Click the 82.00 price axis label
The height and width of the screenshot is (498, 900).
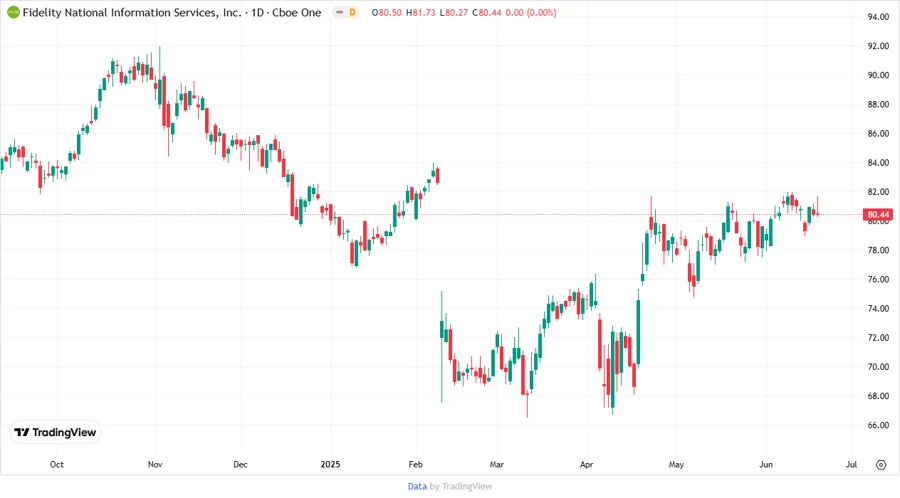878,192
